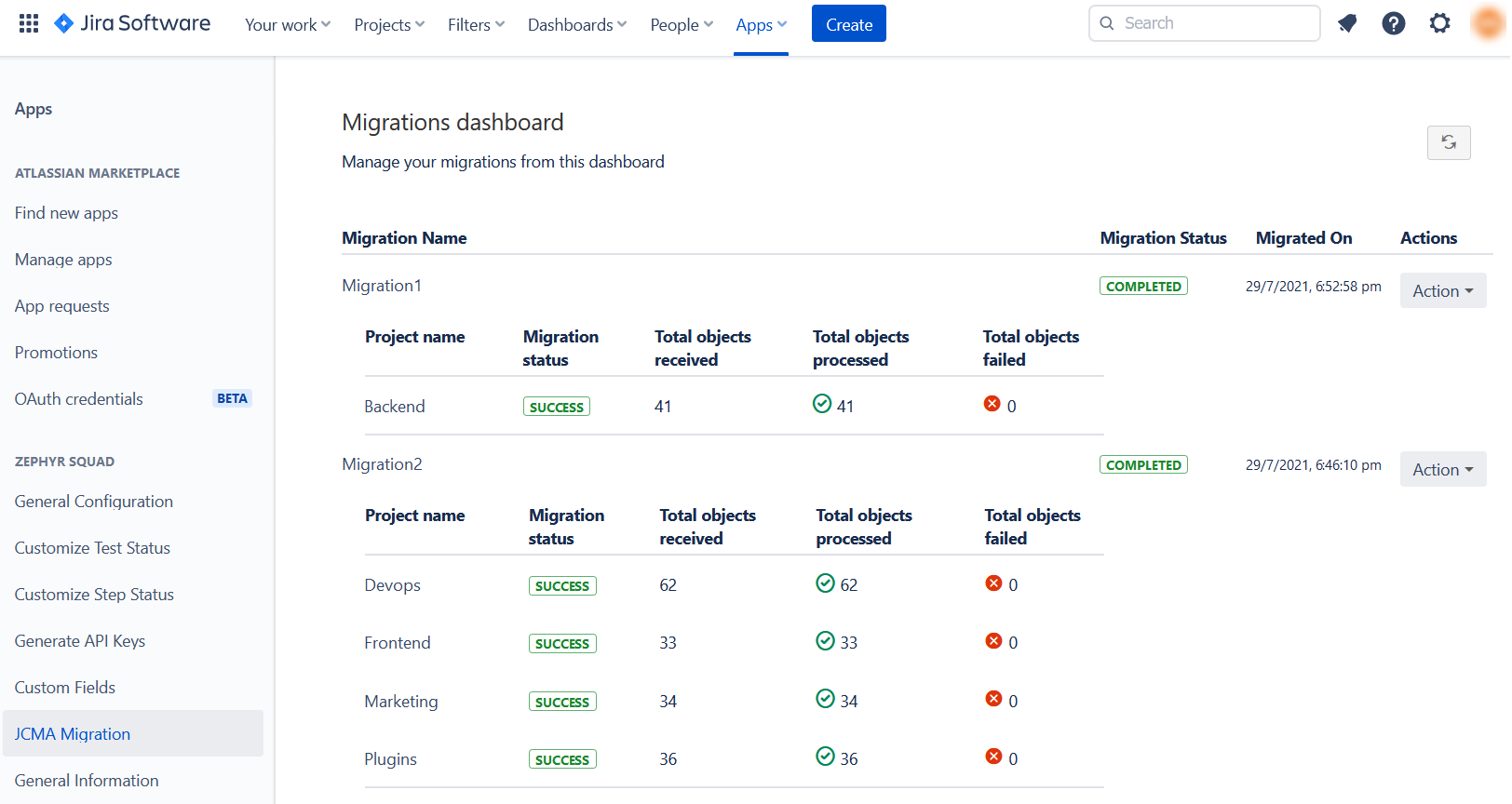Click the Devops SUCCESS badge
1512x804 pixels.
pos(562,585)
